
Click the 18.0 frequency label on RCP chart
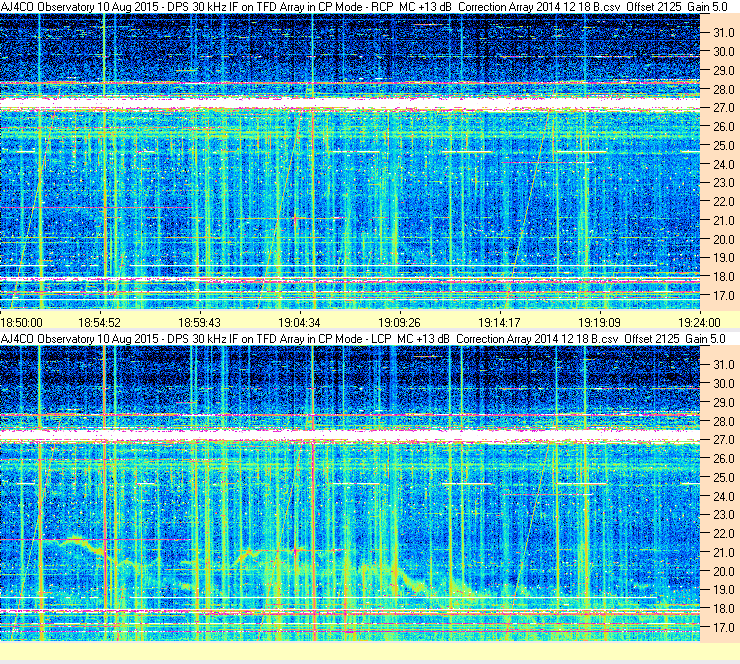[723, 277]
